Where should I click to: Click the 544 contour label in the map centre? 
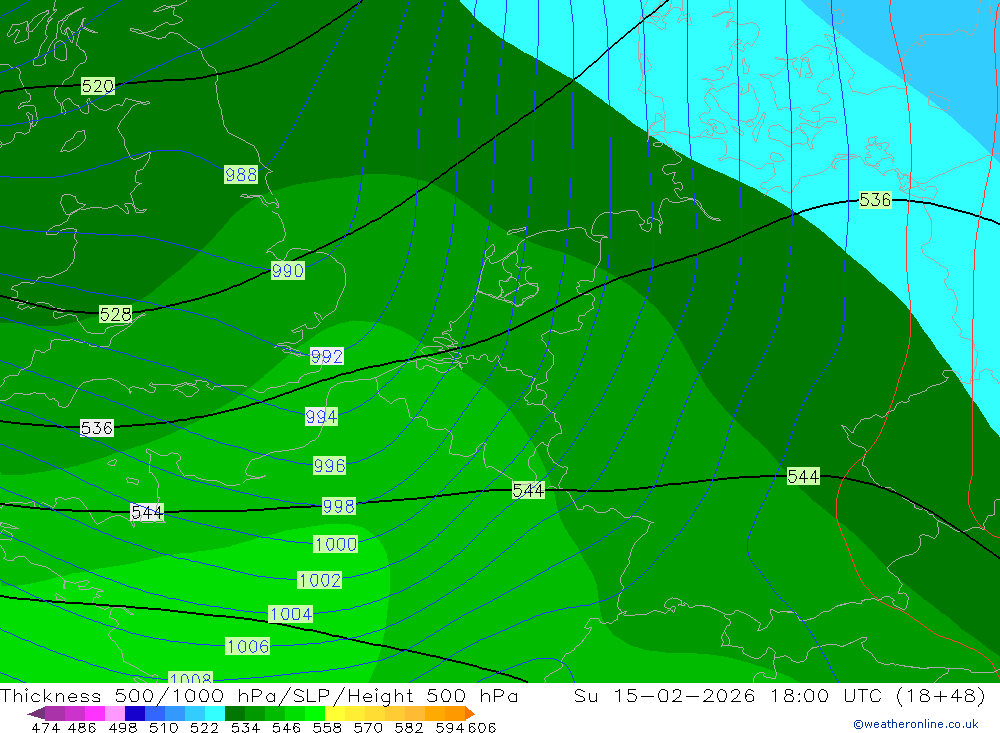click(x=529, y=490)
